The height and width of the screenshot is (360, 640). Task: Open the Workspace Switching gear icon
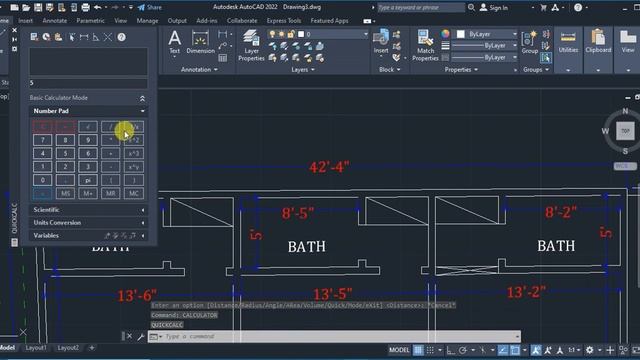pyautogui.click(x=589, y=350)
